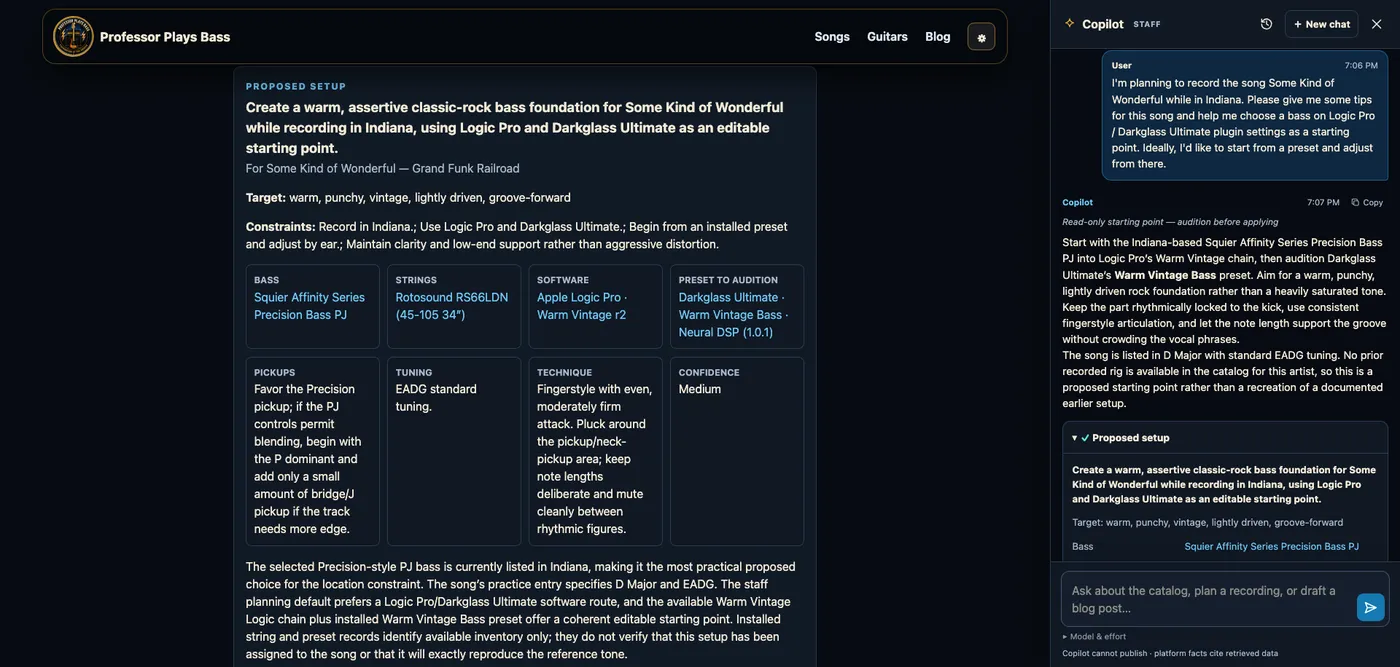Click the 'Copilot' sender label above reply
1400x667 pixels.
1077,202
